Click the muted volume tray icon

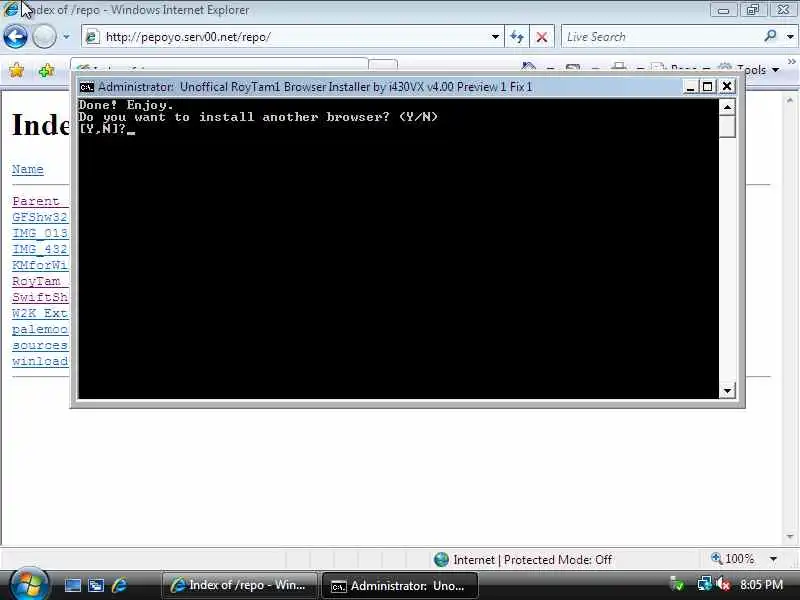pos(723,584)
